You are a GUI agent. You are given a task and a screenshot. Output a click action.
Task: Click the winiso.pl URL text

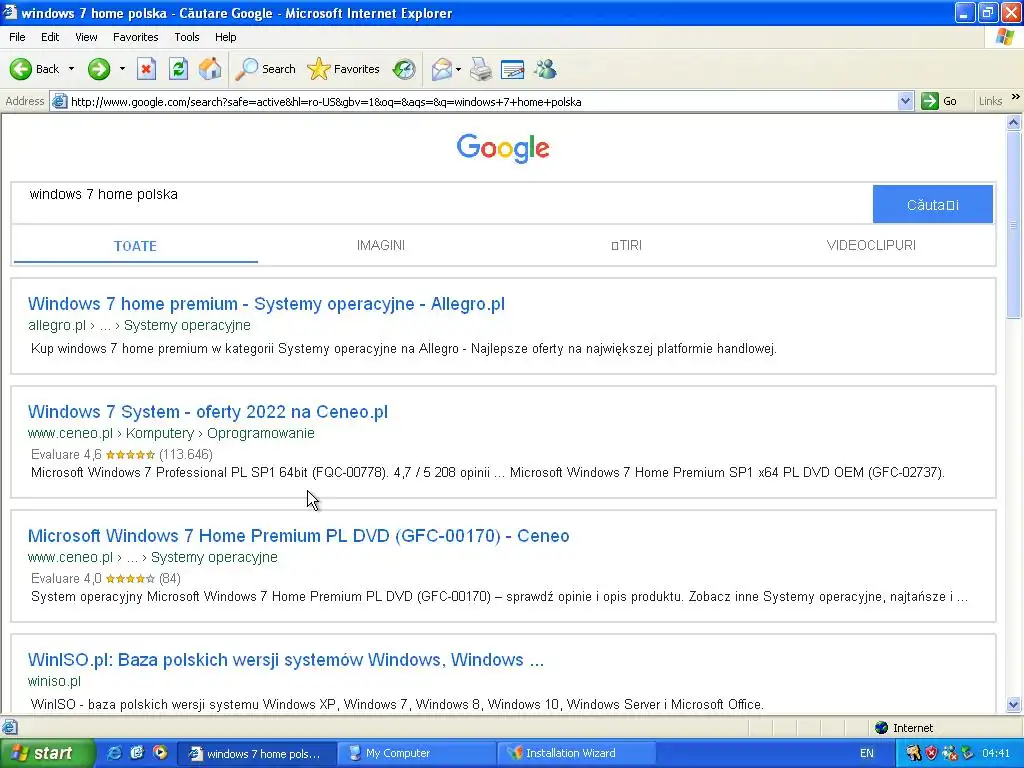tap(54, 681)
